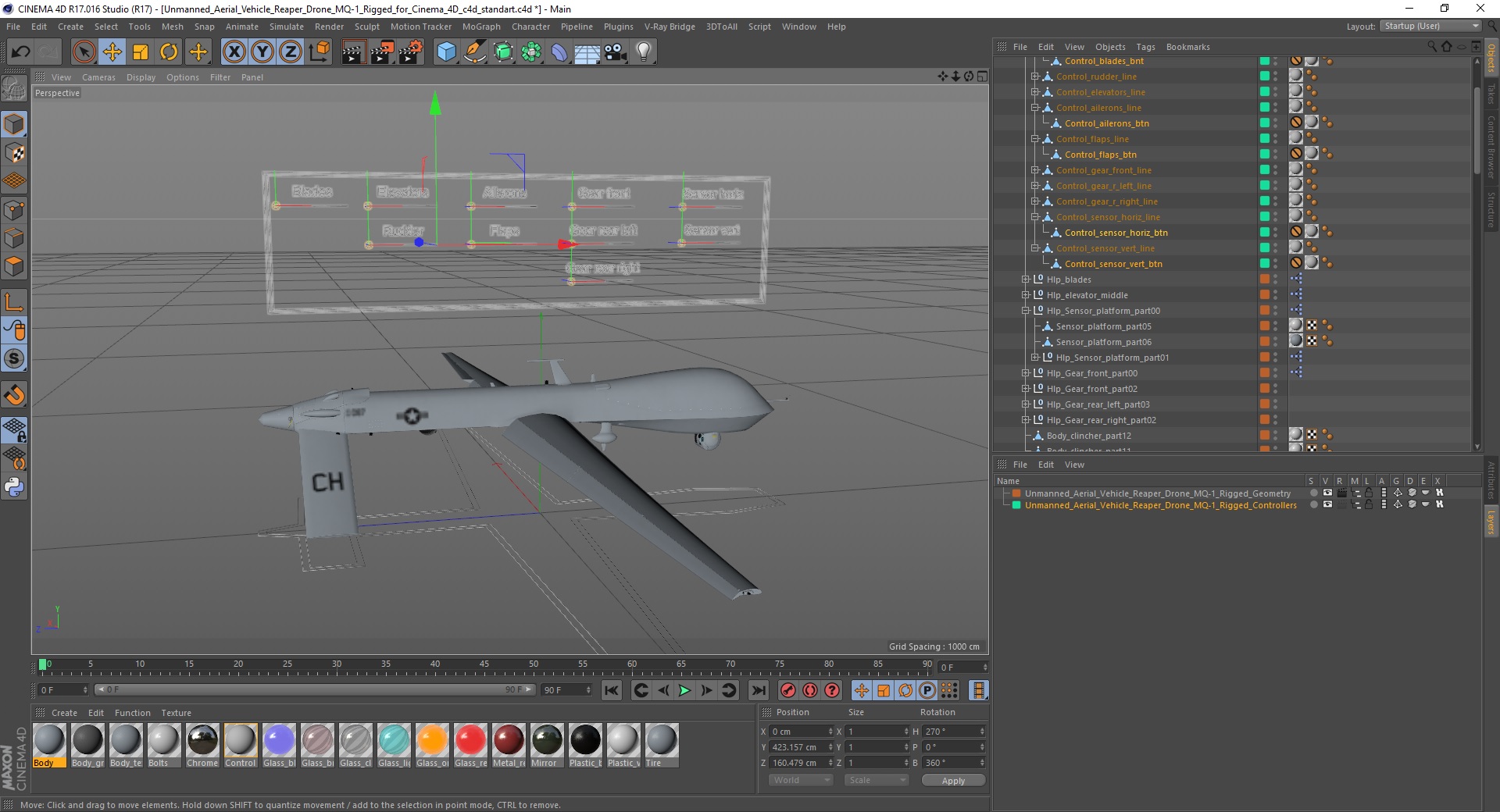
Task: Switch to Model mode
Action: [x=14, y=124]
